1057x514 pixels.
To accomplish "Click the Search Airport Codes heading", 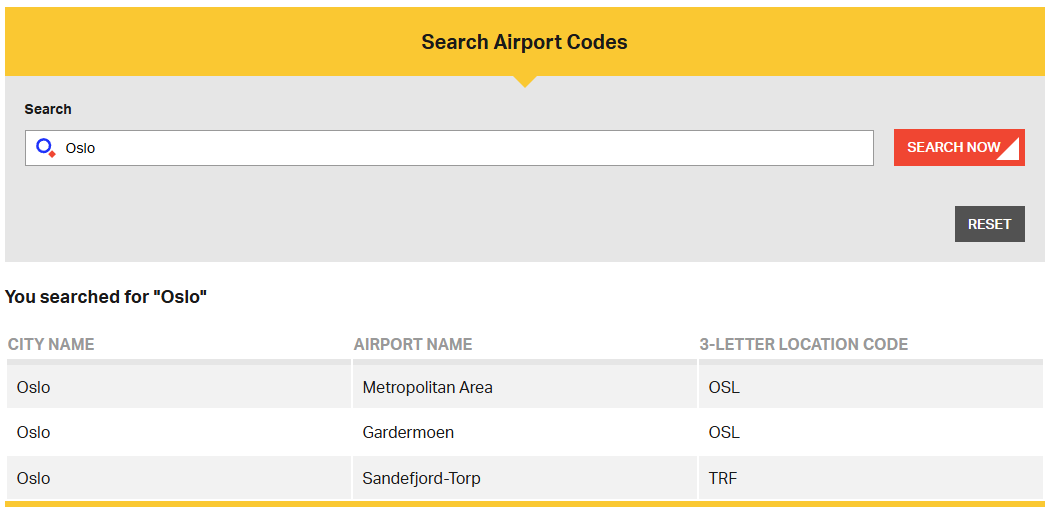I will click(x=524, y=42).
